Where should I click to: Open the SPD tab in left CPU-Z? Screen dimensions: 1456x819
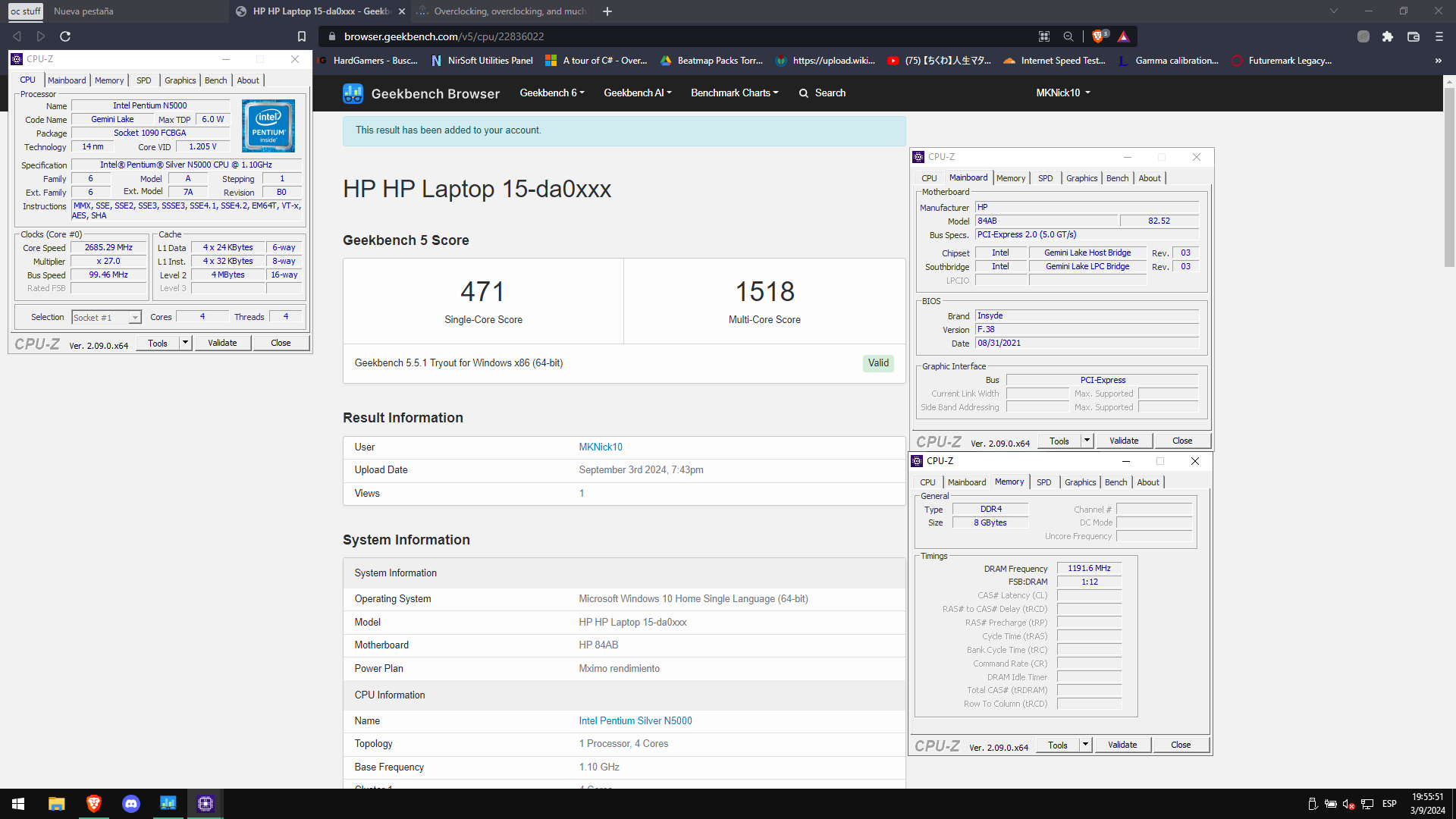click(143, 80)
